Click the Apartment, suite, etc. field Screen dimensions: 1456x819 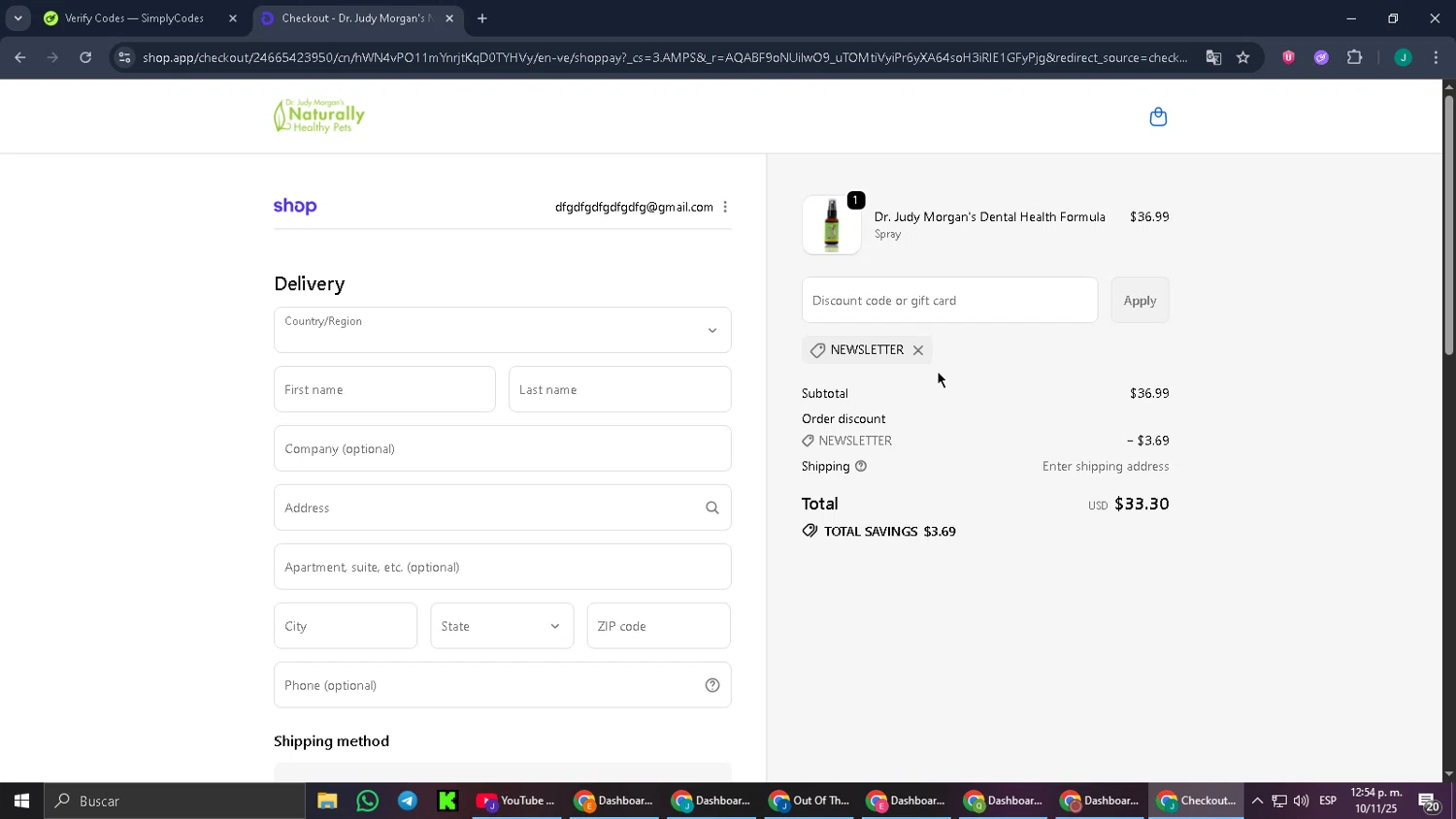(502, 567)
